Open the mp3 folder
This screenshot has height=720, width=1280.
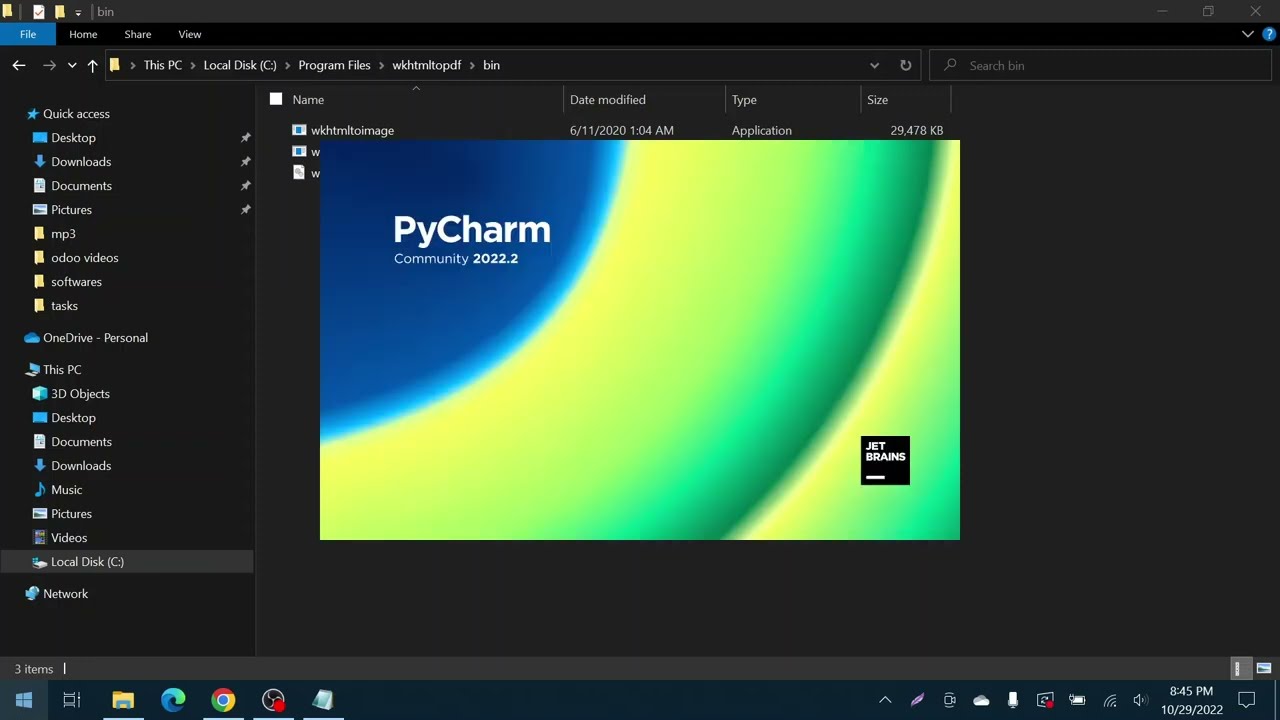click(63, 234)
